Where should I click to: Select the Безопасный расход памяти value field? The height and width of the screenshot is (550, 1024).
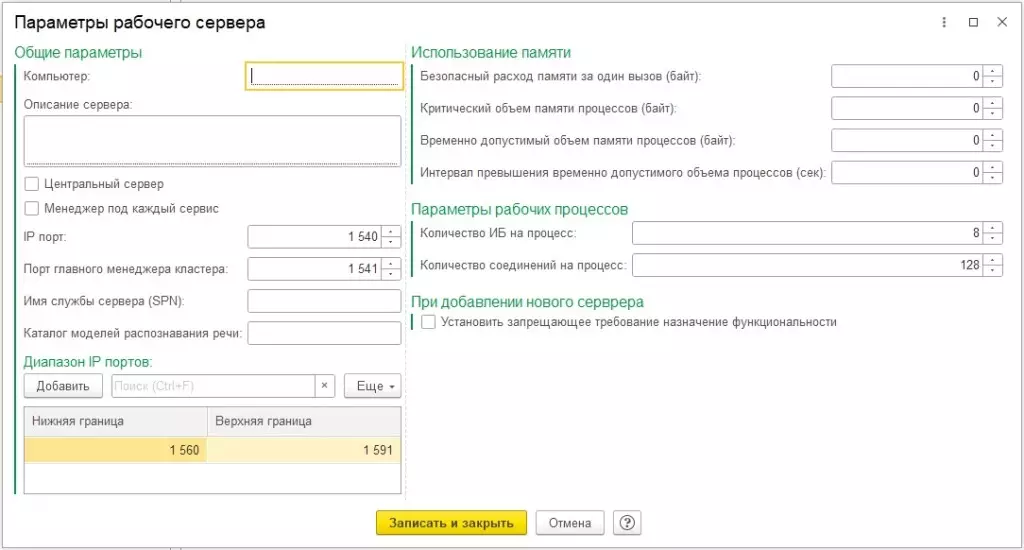pyautogui.click(x=908, y=76)
